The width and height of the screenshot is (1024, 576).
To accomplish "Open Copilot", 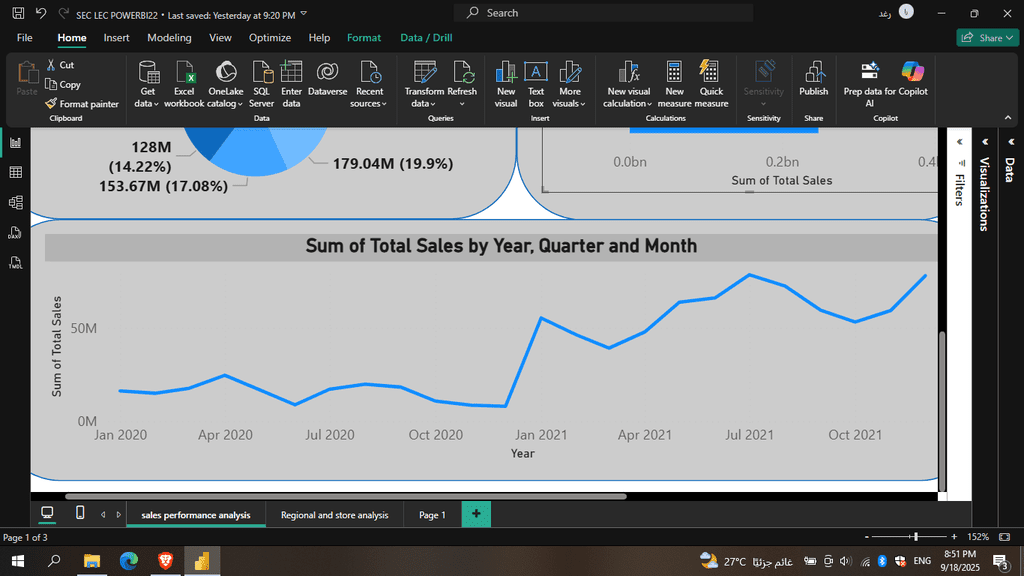I will tap(913, 79).
